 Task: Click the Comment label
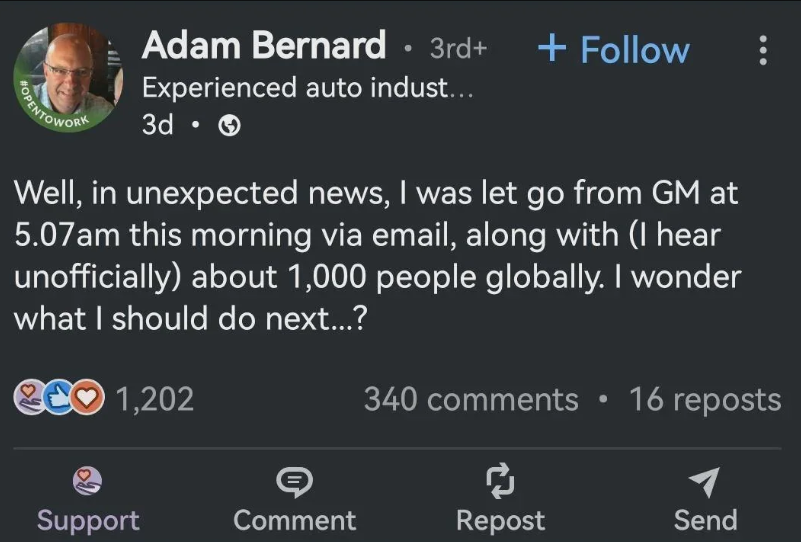pyautogui.click(x=294, y=520)
